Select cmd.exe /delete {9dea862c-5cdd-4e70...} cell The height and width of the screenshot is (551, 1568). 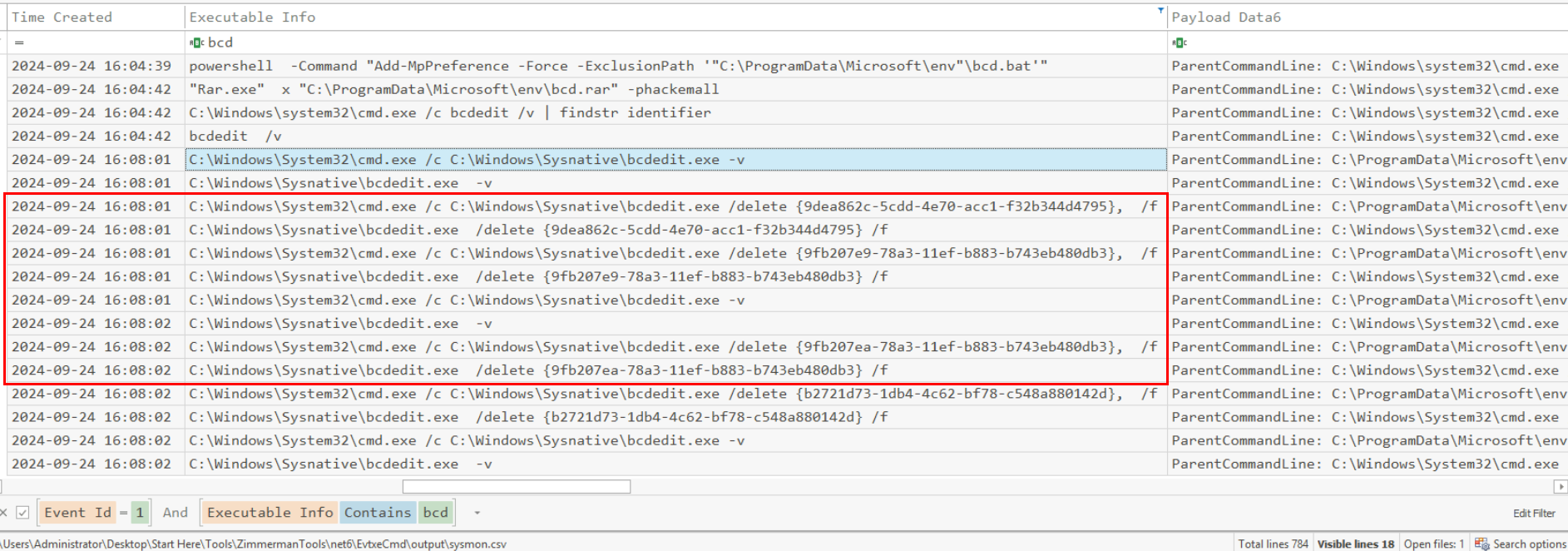click(x=675, y=206)
